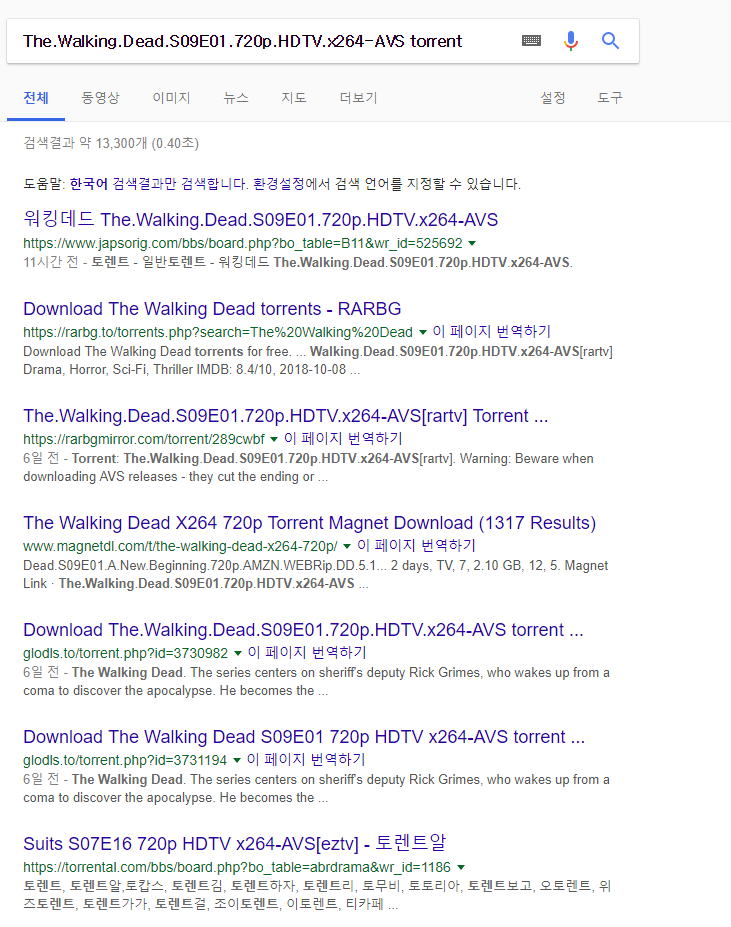Open Download The Walking Dead S09E01 spaced title result
Viewport: 731px width, 927px height.
point(304,737)
